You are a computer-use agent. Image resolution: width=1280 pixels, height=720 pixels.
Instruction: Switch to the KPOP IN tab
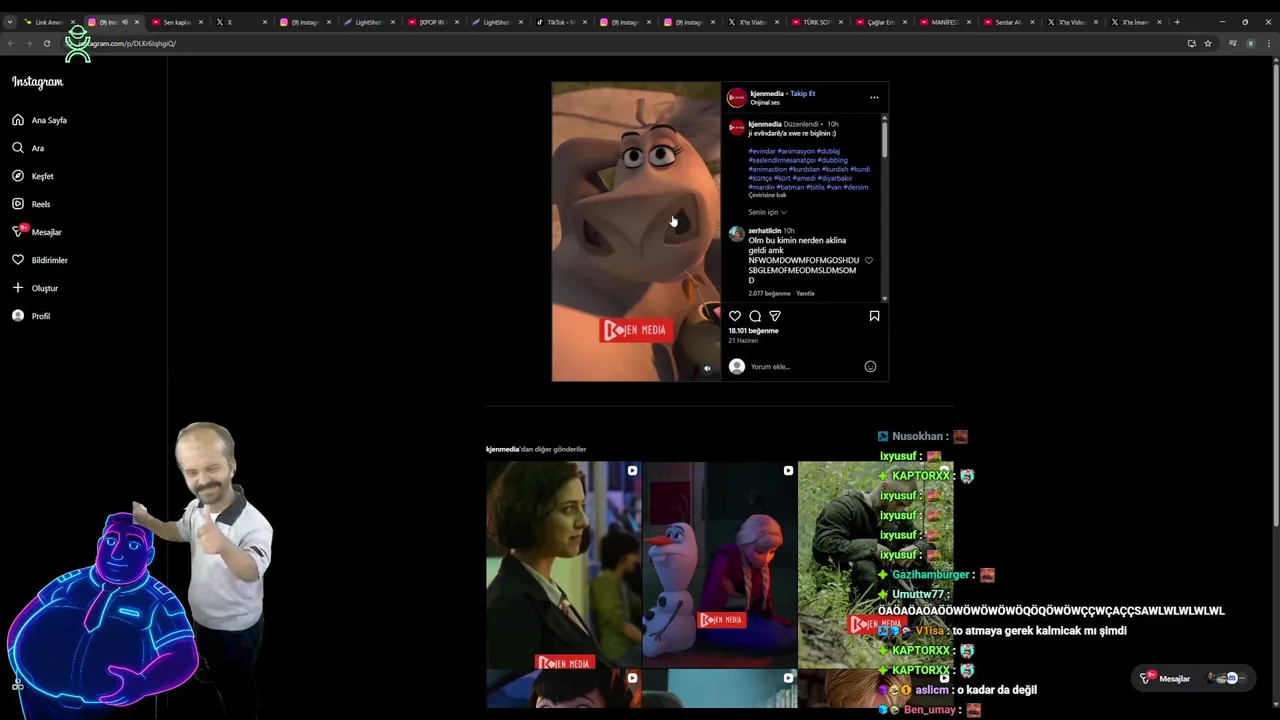tap(432, 22)
